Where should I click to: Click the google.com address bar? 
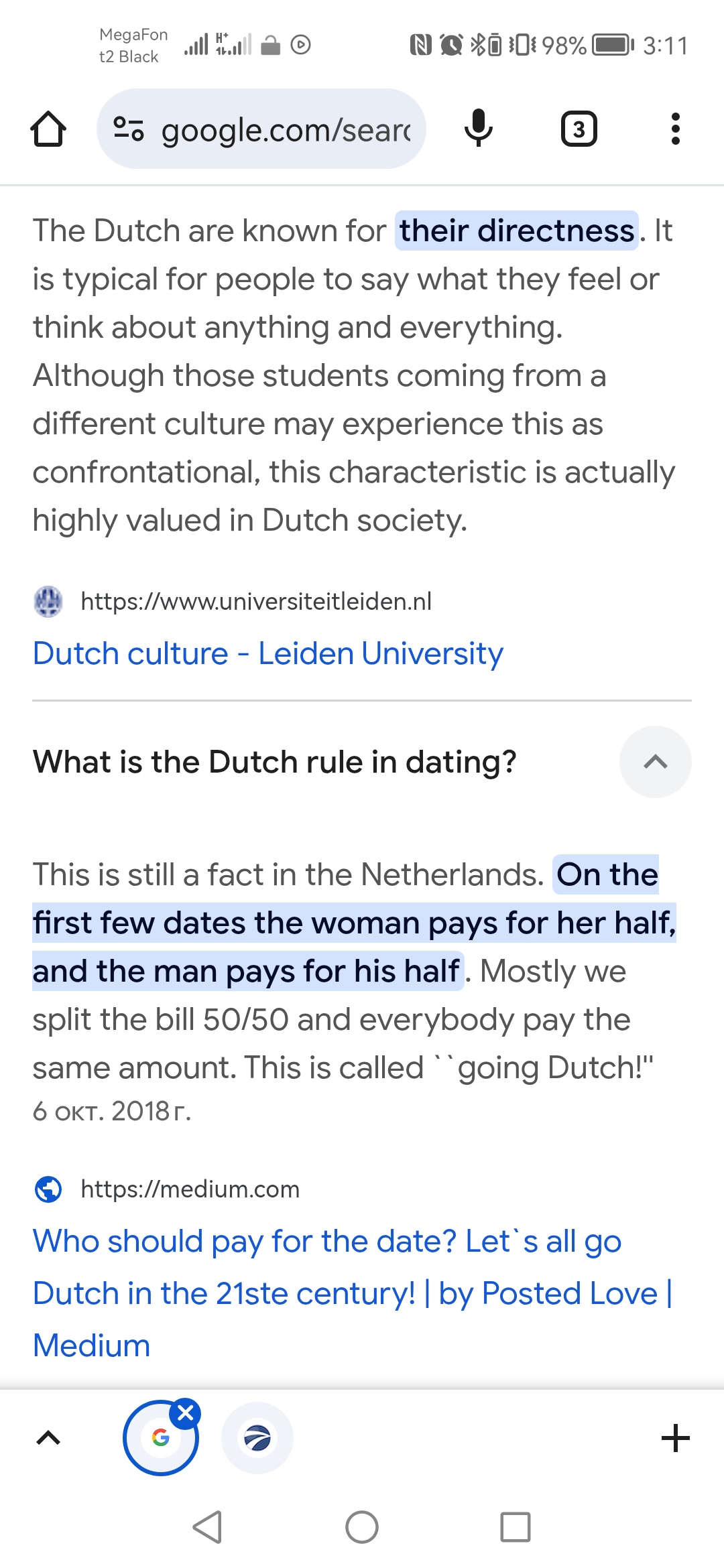pyautogui.click(x=285, y=129)
